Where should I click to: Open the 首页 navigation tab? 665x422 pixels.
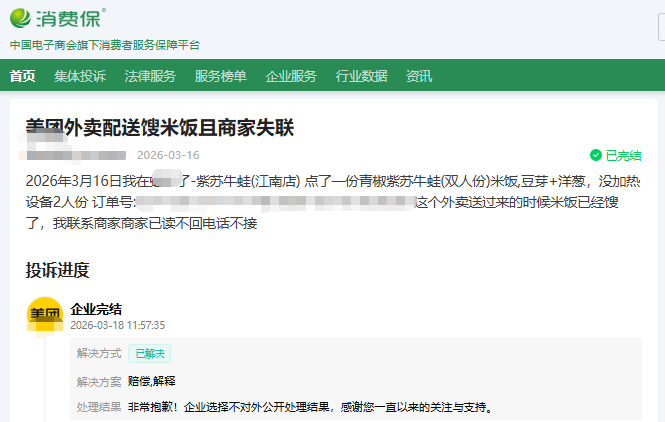[22, 76]
